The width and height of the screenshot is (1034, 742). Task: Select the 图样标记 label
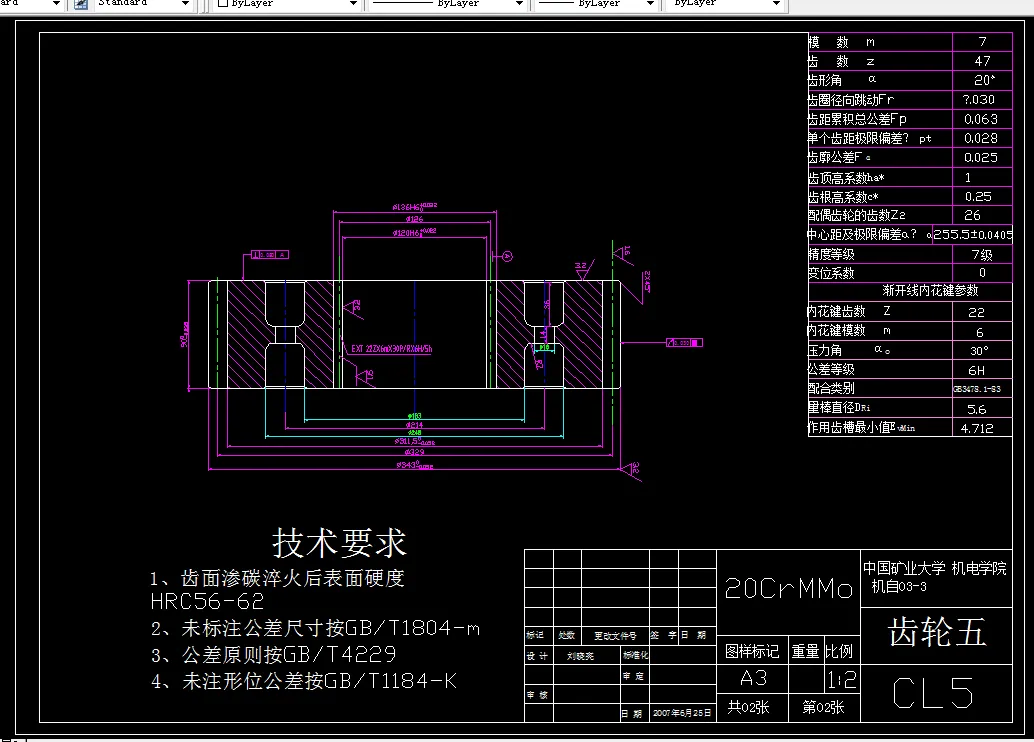[x=752, y=652]
